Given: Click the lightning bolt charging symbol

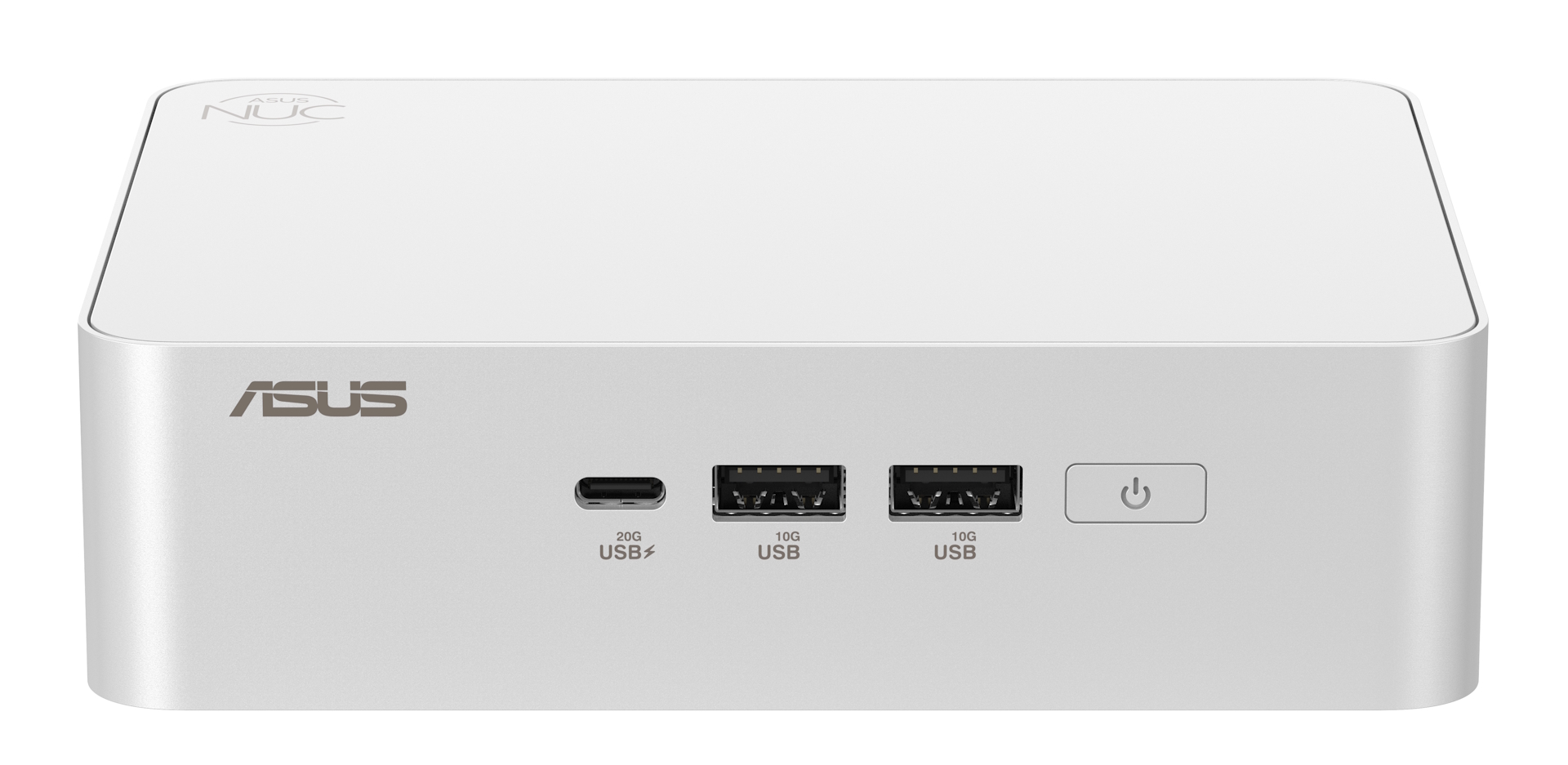Looking at the screenshot, I should [649, 553].
